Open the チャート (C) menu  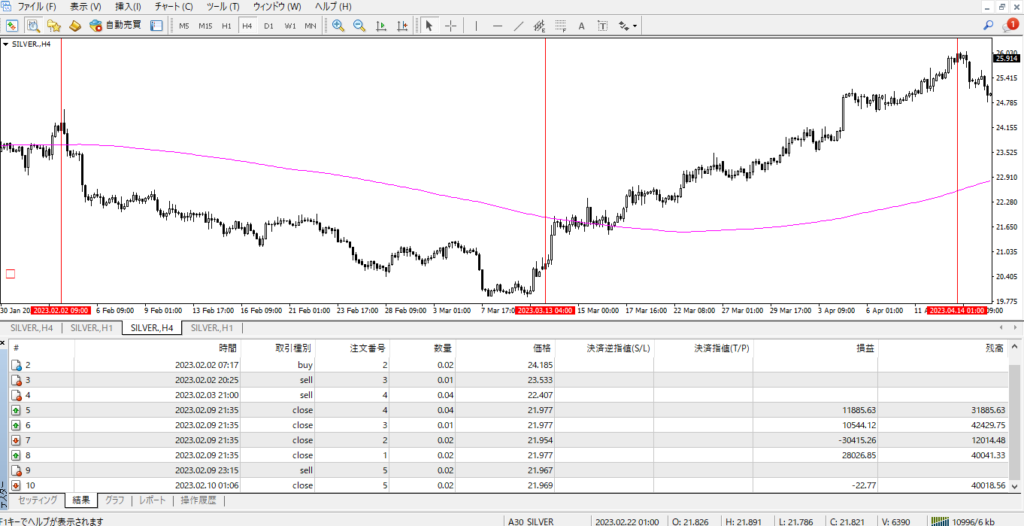coord(173,7)
